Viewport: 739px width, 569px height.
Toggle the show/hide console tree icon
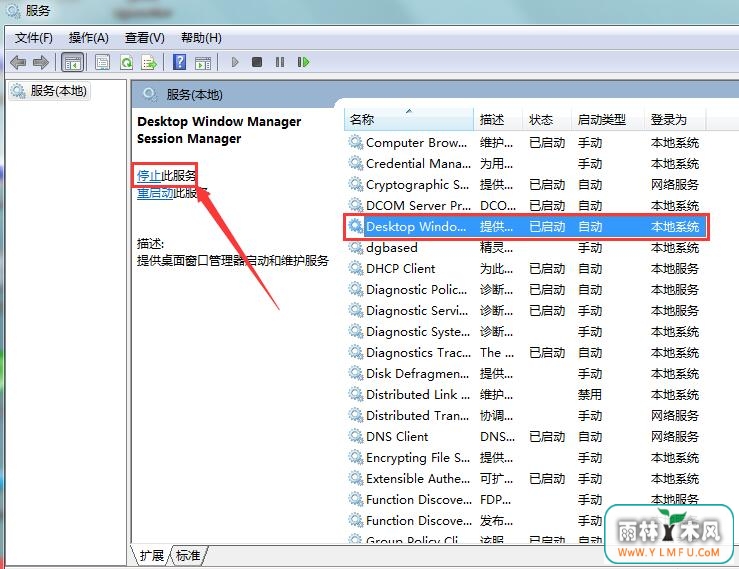73,62
